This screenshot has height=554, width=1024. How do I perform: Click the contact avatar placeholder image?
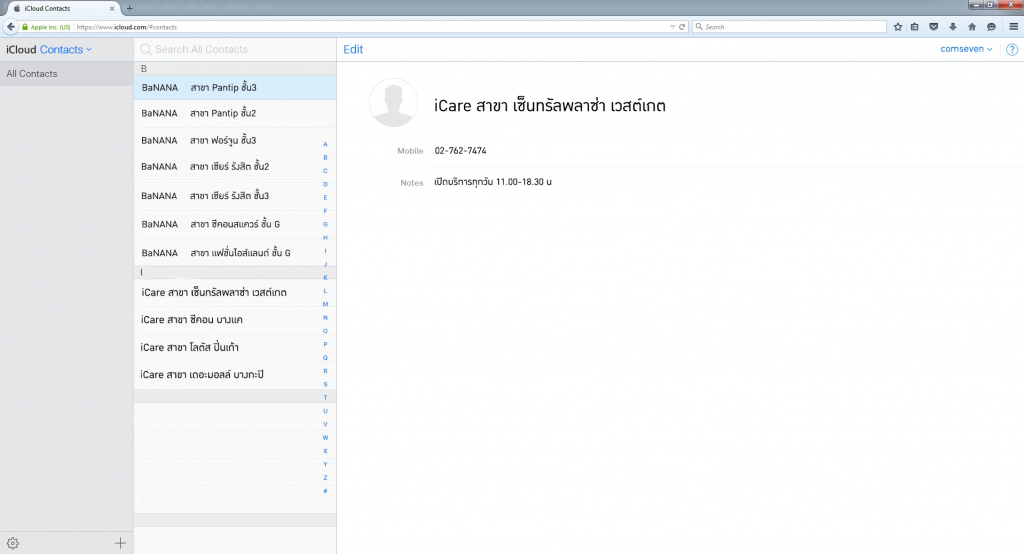coord(393,103)
